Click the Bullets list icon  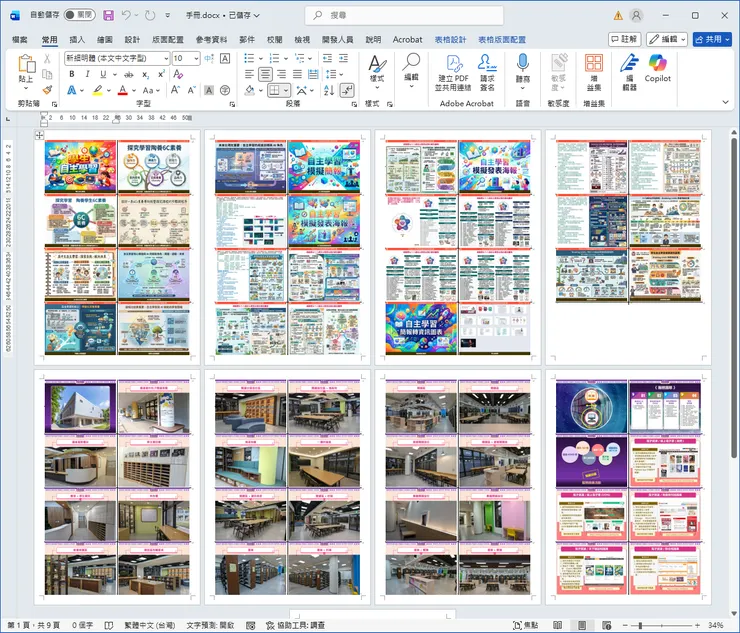(x=249, y=58)
